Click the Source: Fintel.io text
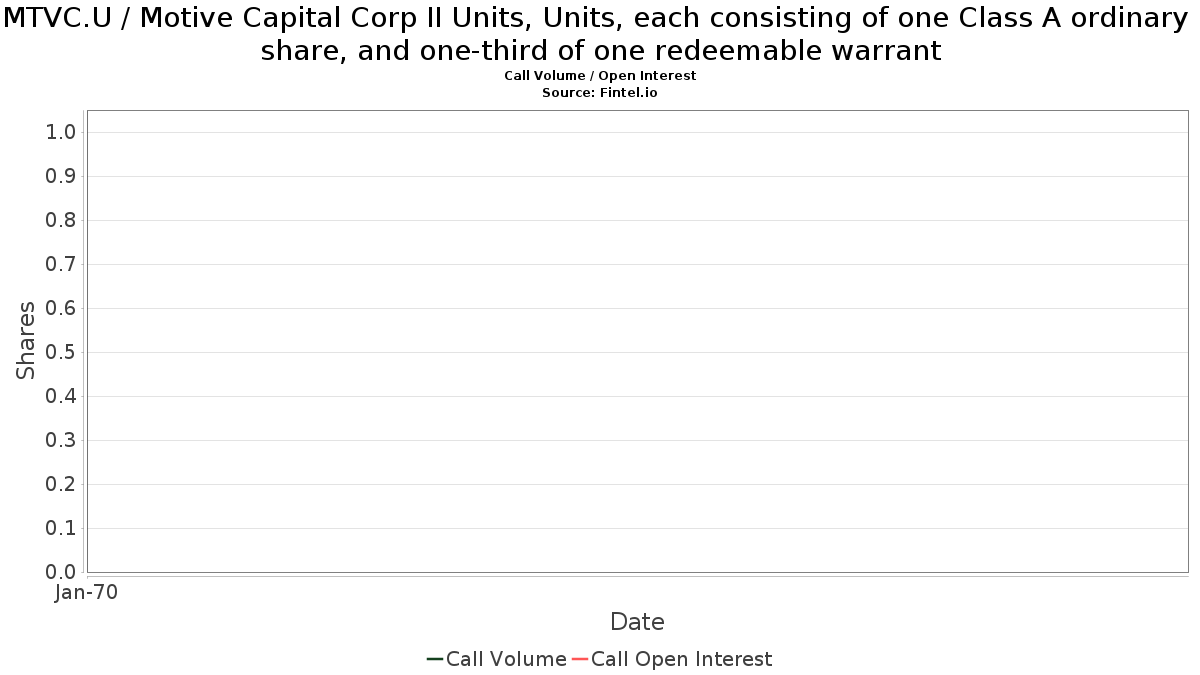Screen dimensions: 1200x675 [600, 92]
